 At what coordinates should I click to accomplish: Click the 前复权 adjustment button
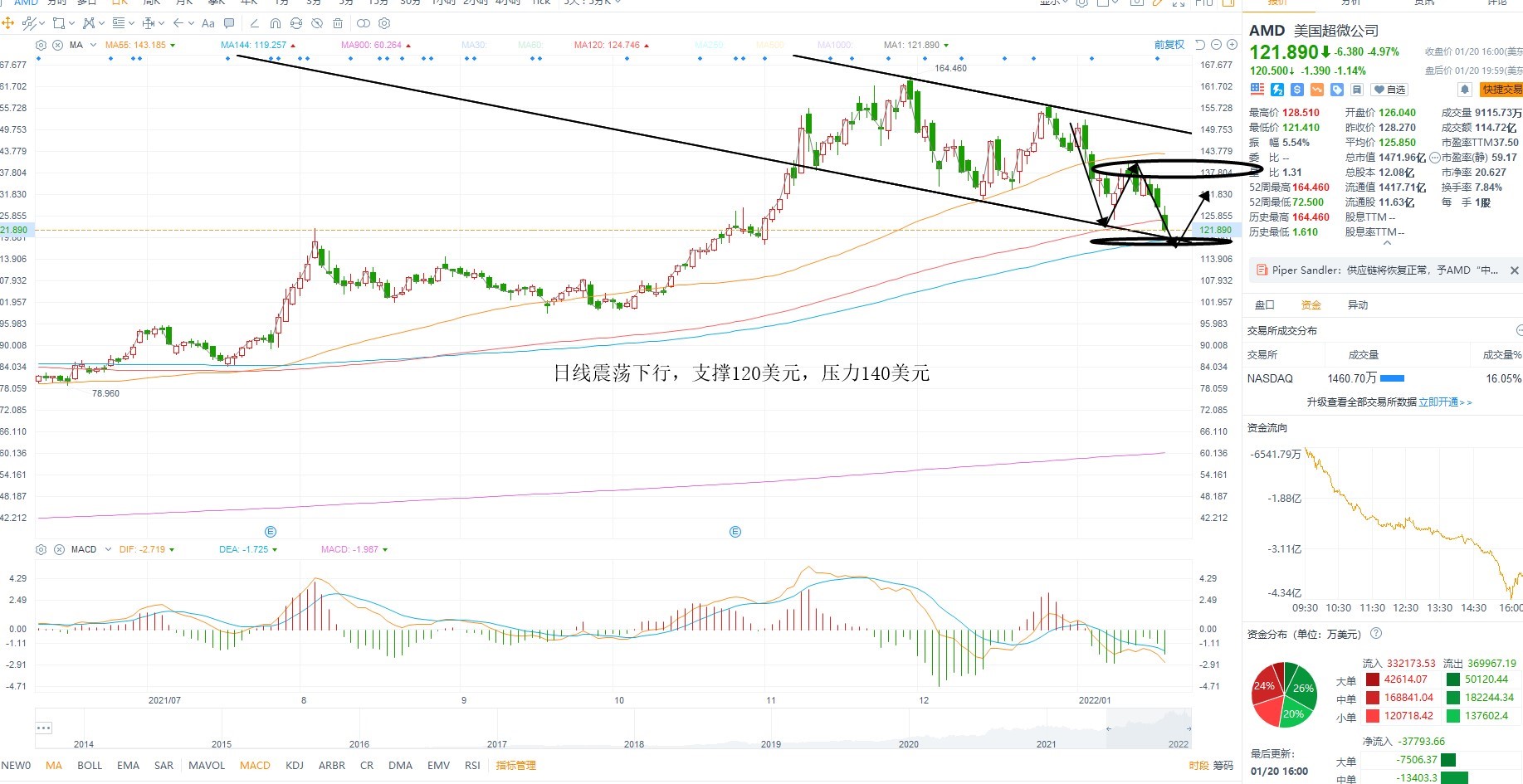click(1169, 45)
